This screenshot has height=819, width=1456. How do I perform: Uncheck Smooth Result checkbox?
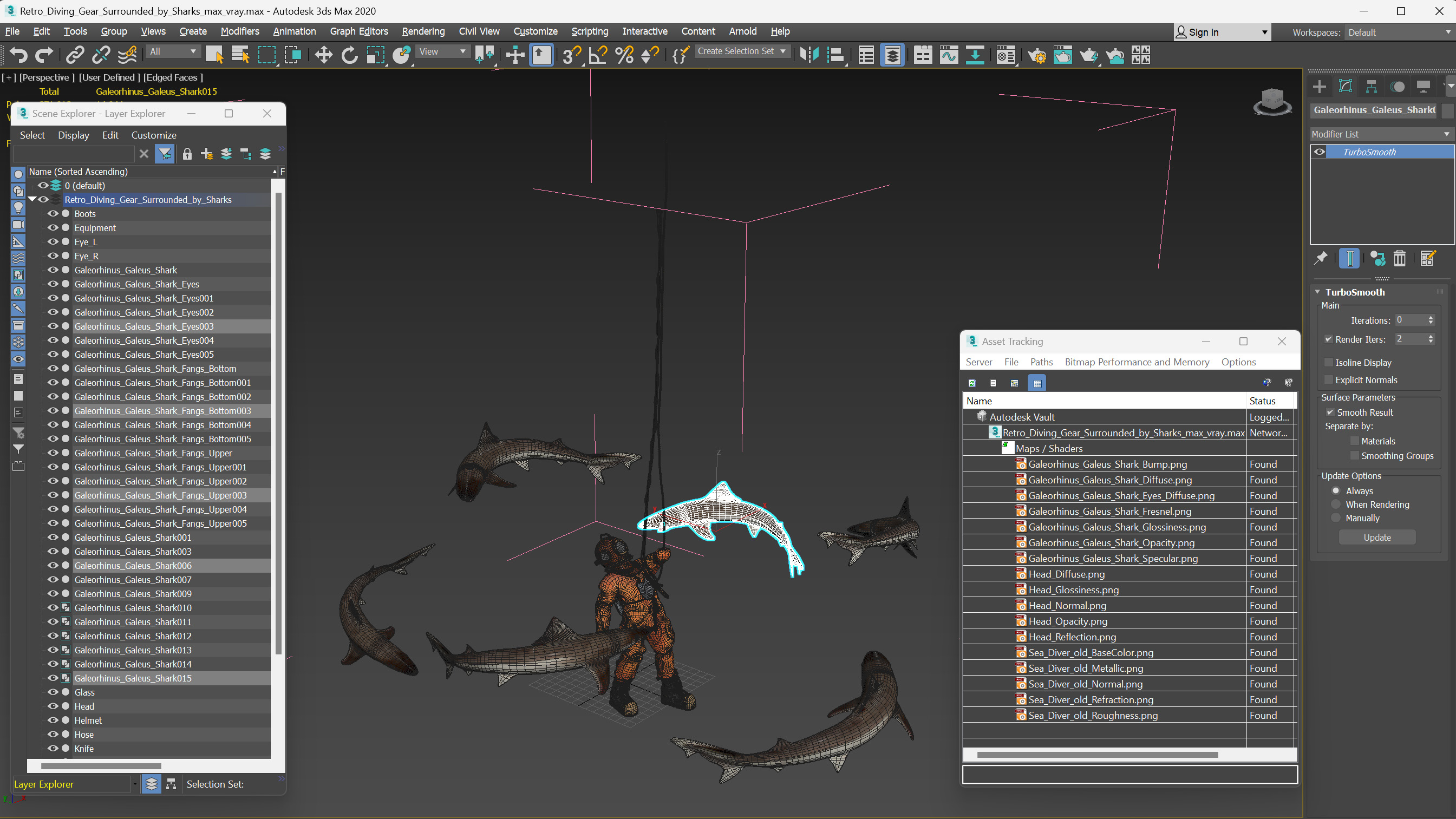tap(1330, 412)
